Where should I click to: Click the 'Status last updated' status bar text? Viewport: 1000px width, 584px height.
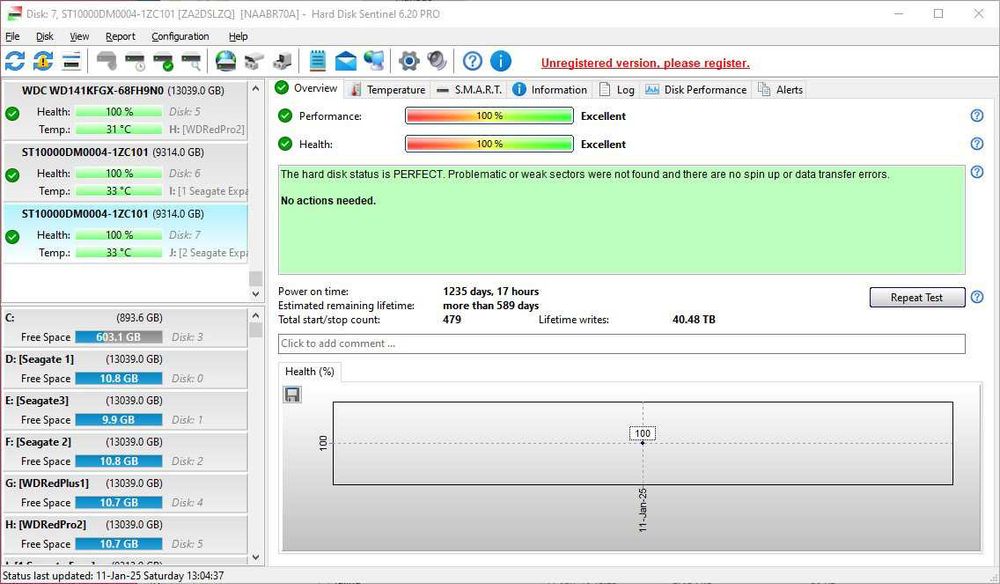(x=114, y=575)
